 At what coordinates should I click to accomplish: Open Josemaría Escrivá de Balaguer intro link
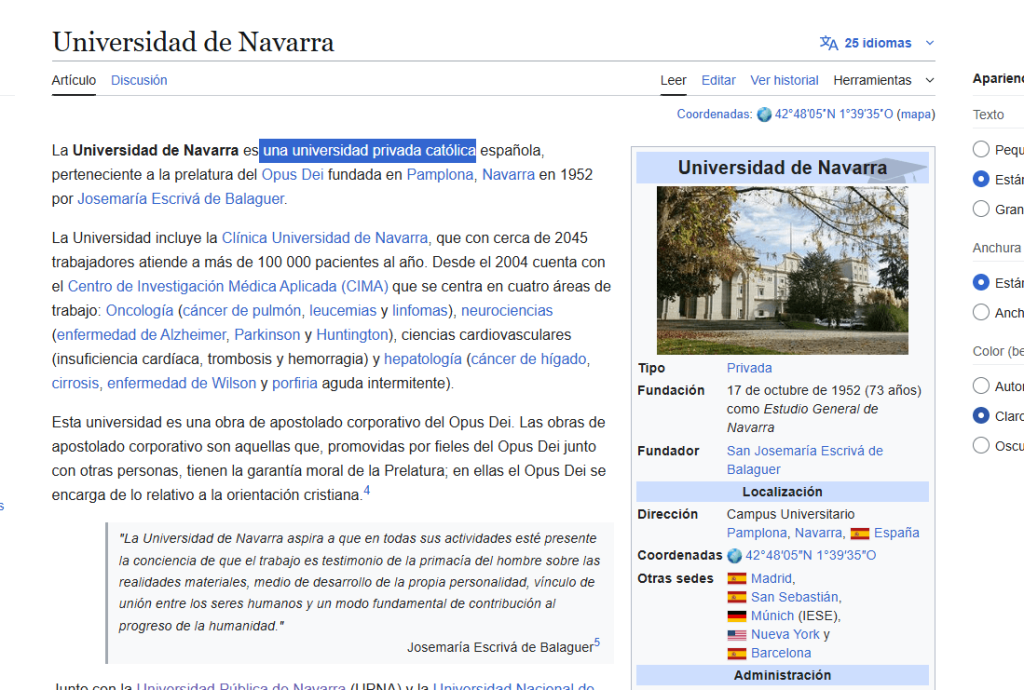click(x=181, y=199)
